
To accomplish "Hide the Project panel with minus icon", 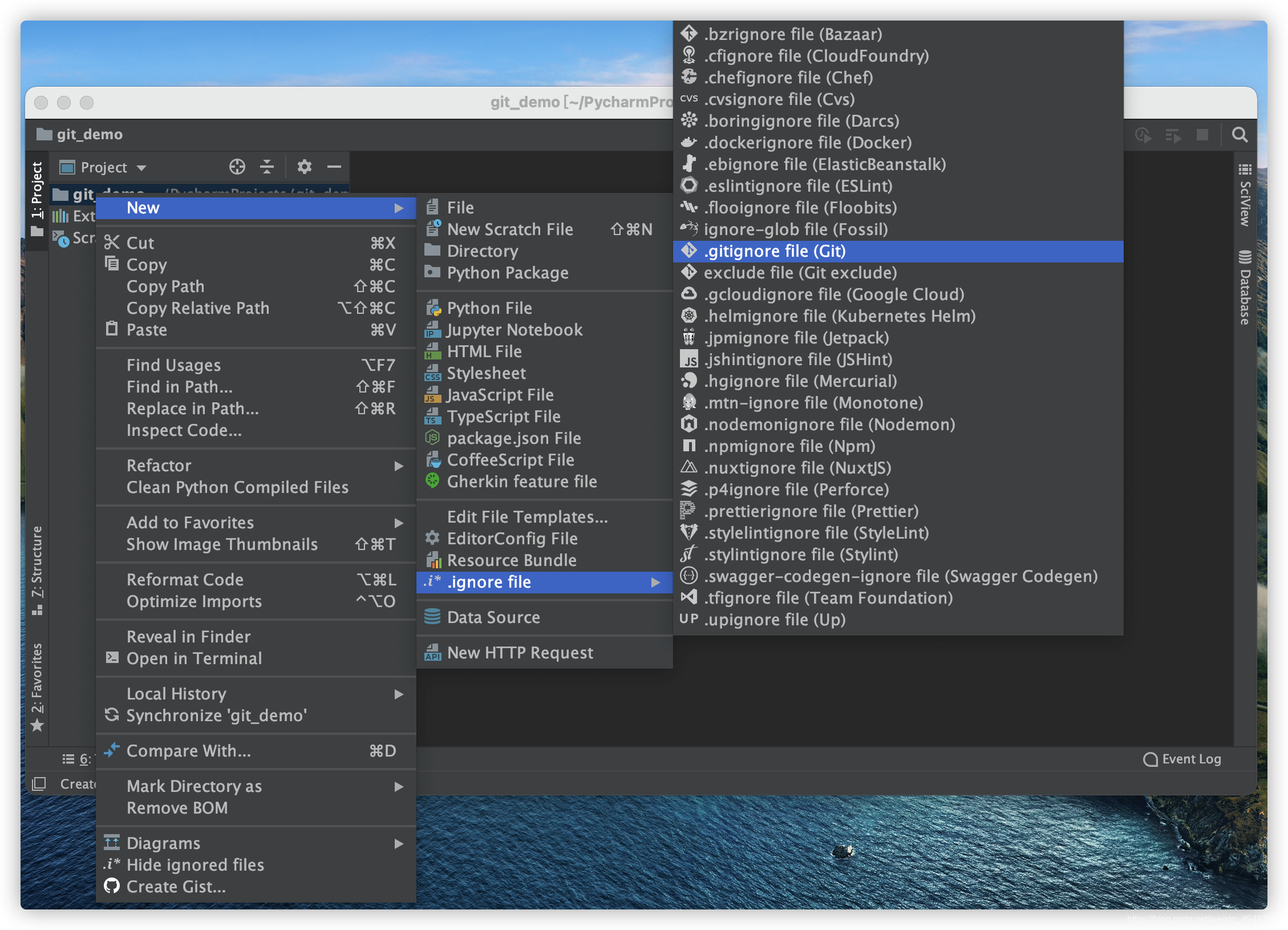I will click(334, 167).
